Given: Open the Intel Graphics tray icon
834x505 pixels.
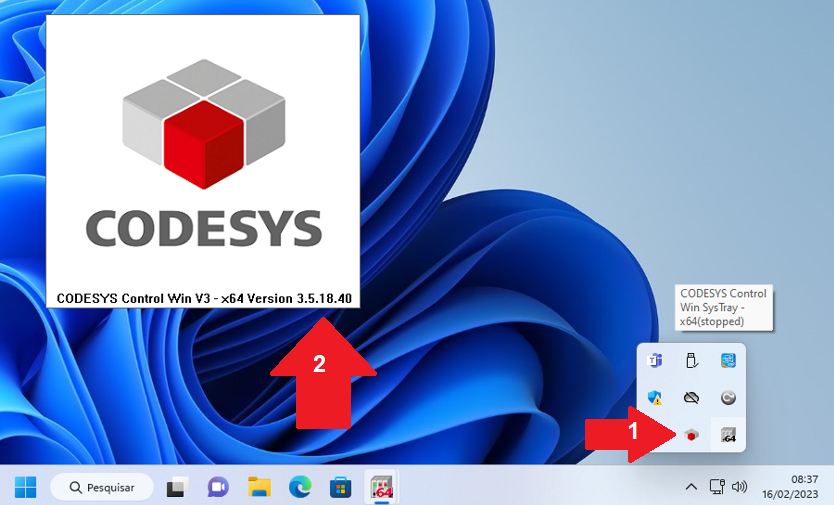Looking at the screenshot, I should [x=728, y=360].
